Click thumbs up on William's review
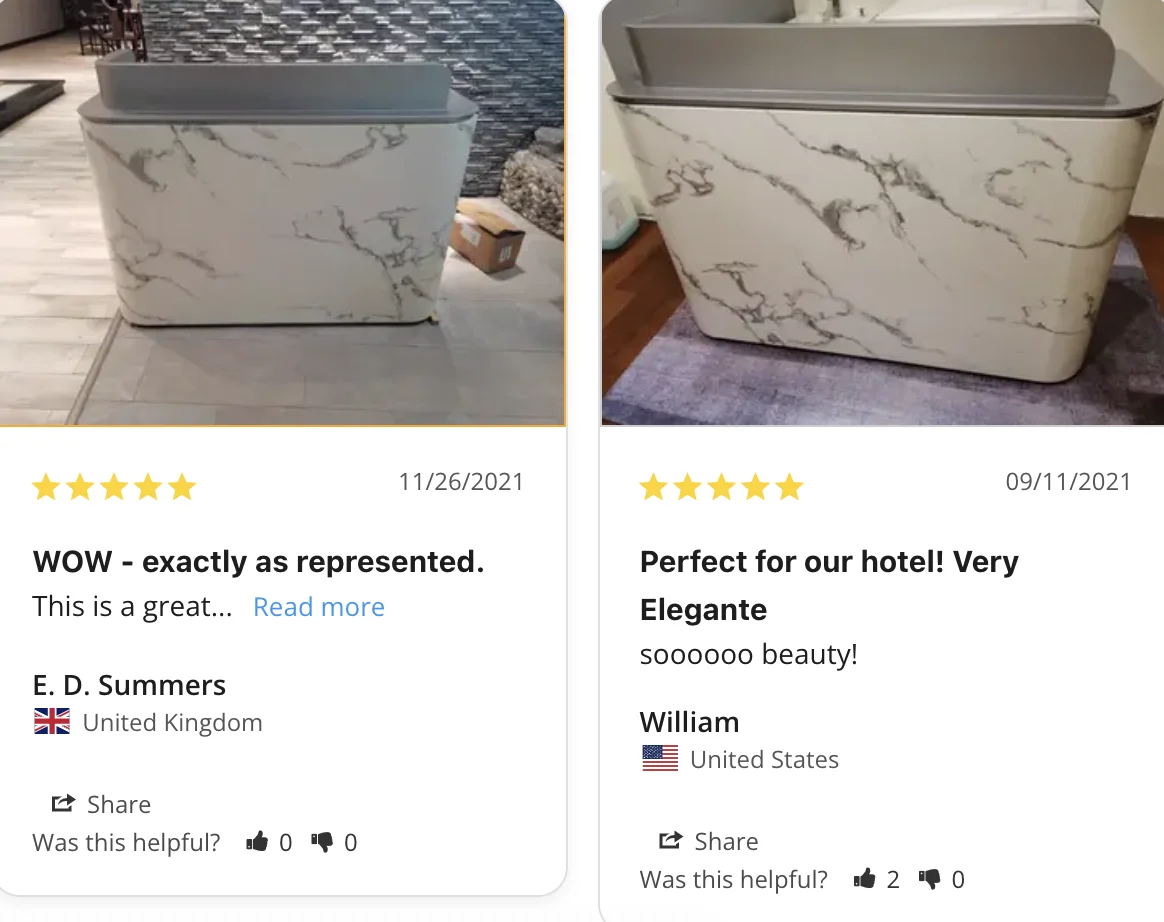Screen dimensions: 1164x922 864,878
